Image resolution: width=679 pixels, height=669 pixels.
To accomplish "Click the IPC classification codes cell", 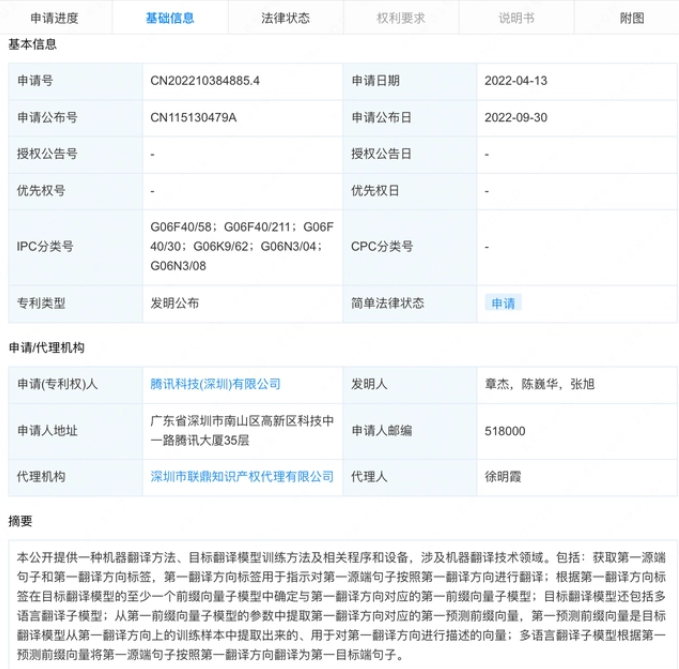I will pyautogui.click(x=242, y=246).
